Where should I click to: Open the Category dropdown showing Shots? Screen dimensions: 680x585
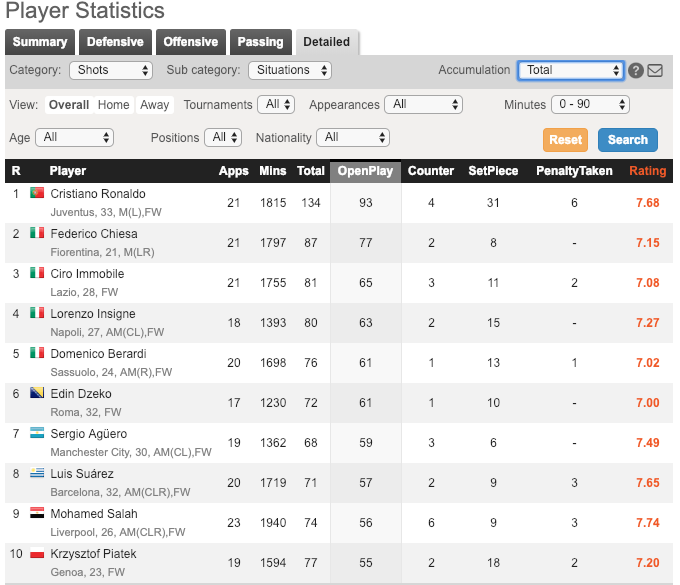click(110, 70)
